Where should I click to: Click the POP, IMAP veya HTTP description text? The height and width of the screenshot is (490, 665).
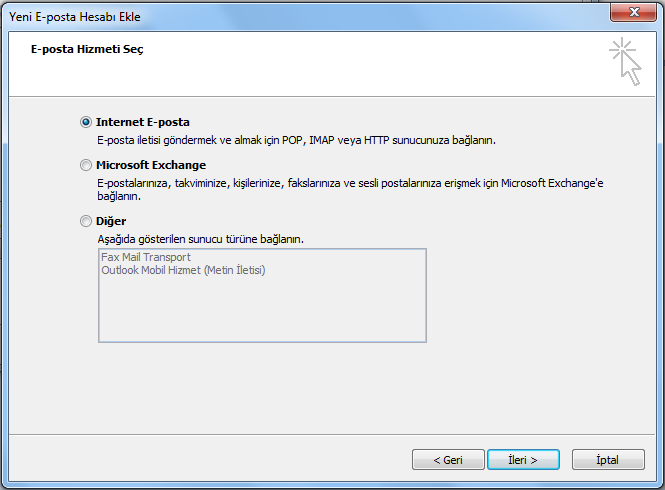pos(296,140)
